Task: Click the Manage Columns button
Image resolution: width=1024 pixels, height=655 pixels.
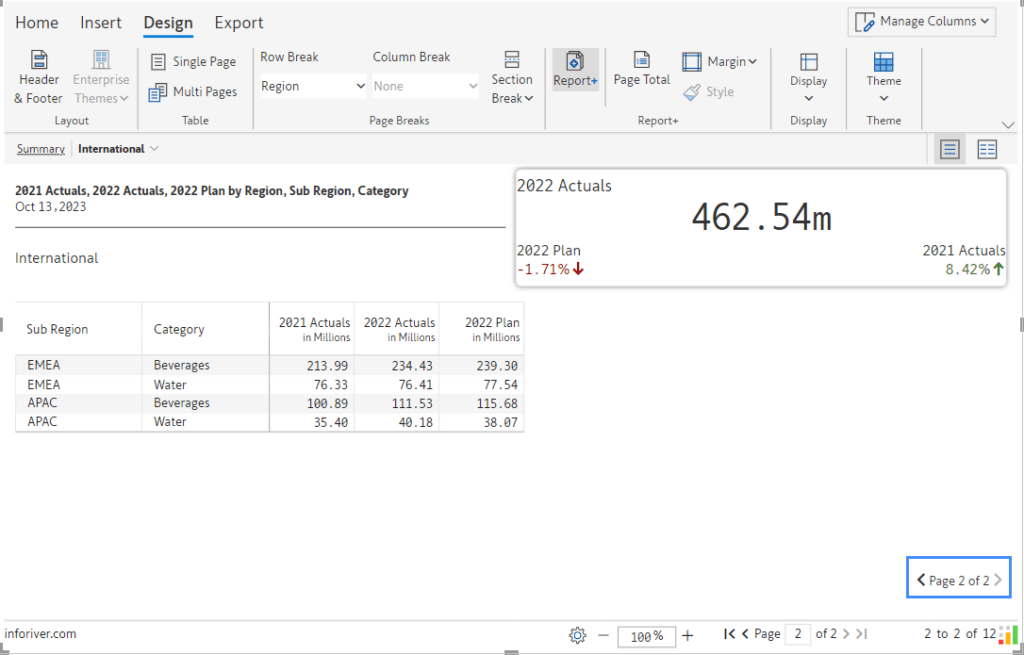Action: (921, 21)
